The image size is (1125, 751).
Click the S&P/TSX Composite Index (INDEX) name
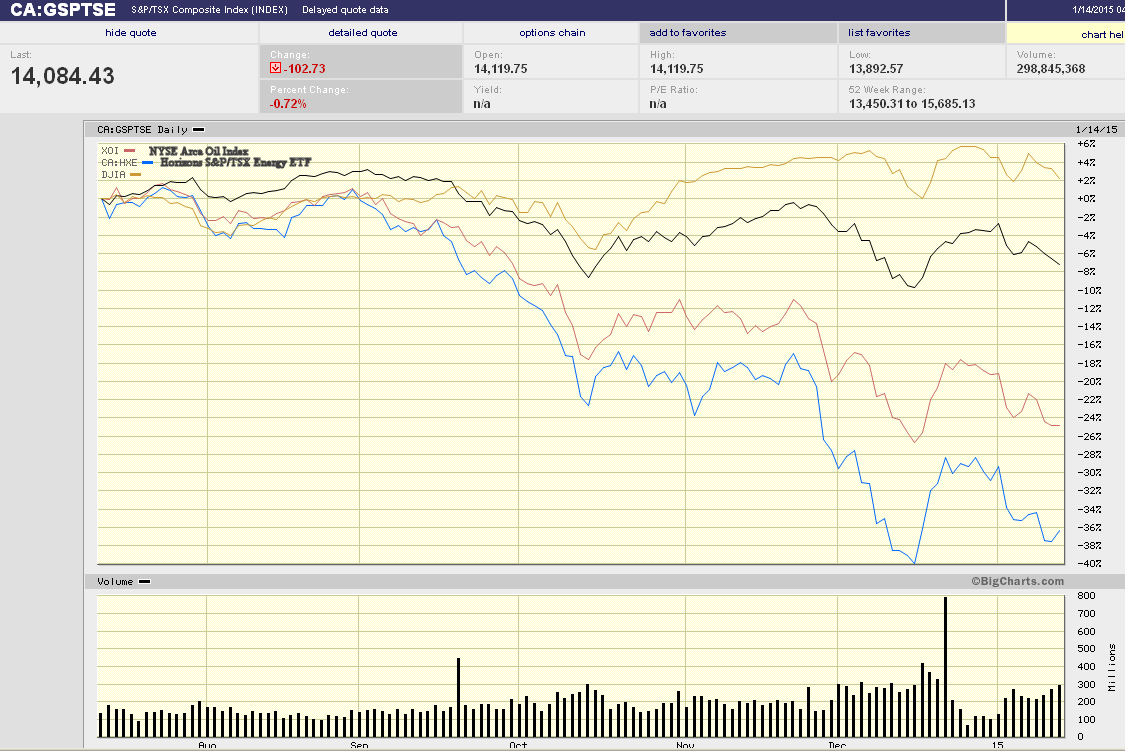[x=210, y=10]
